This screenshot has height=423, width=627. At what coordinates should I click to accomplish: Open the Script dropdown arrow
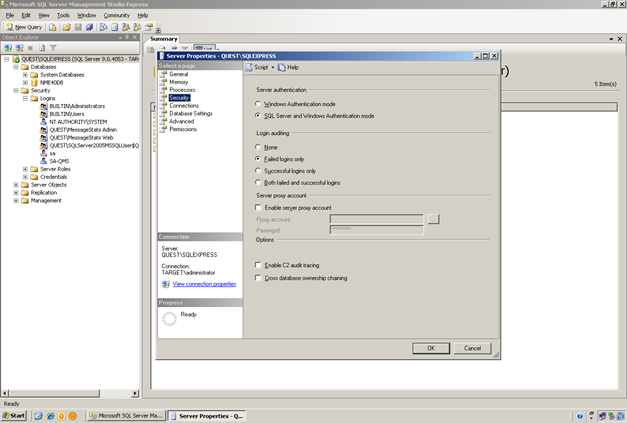click(273, 67)
